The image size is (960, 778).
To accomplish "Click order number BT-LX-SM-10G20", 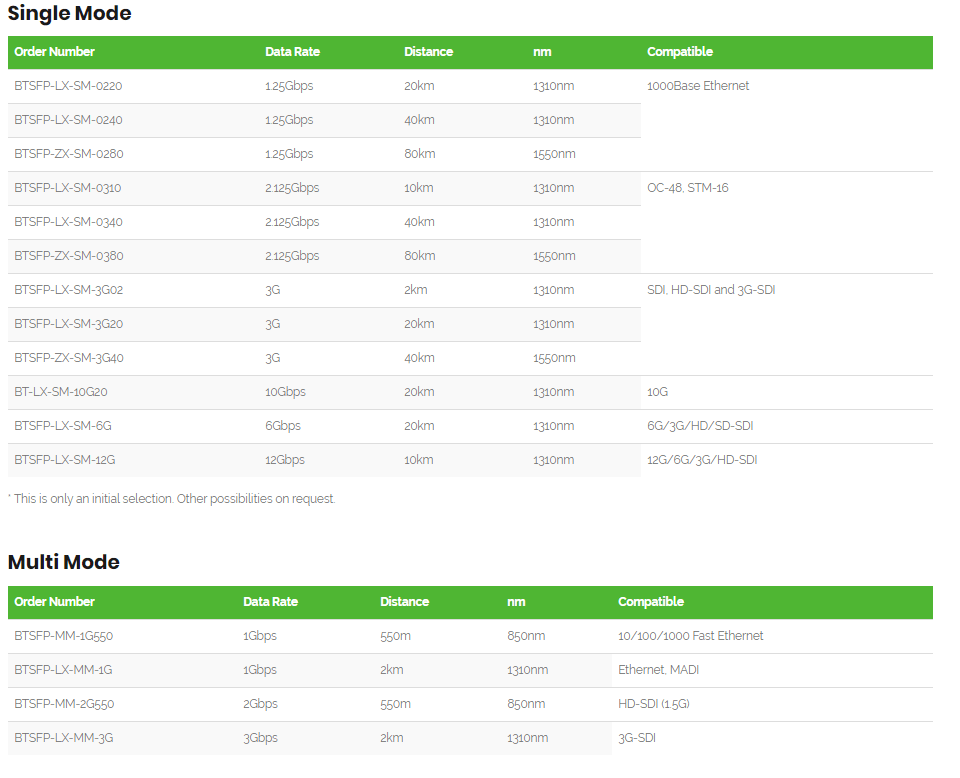I will 61,392.
